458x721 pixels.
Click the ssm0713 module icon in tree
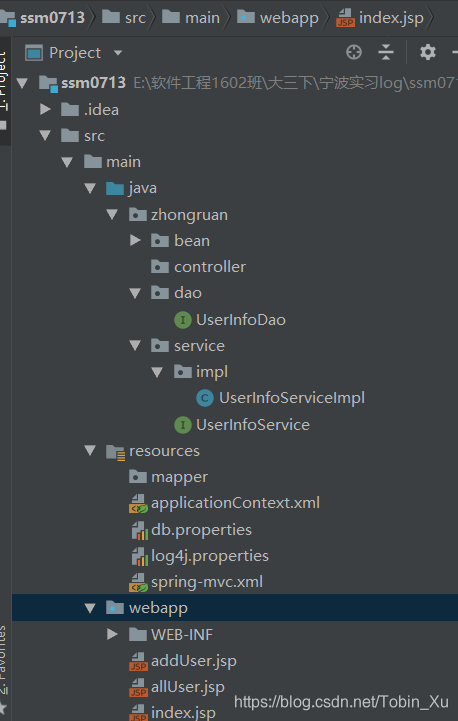click(48, 84)
